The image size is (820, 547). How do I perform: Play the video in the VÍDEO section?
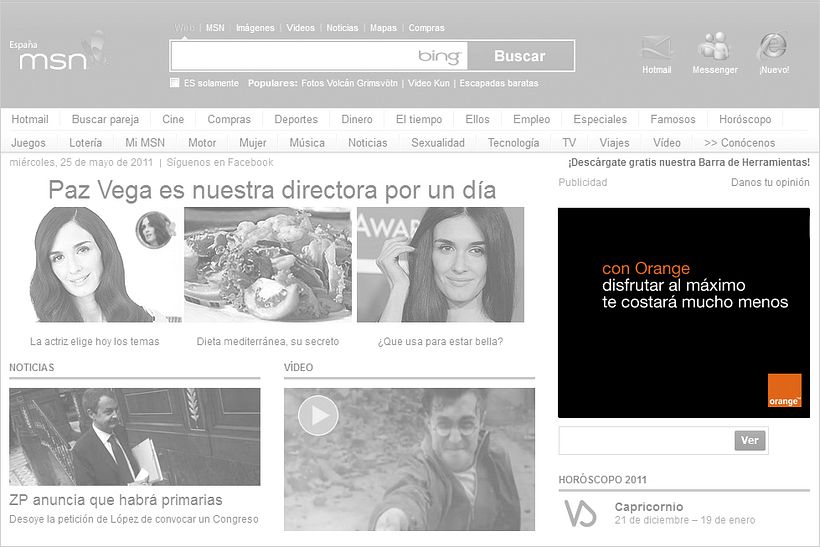point(318,415)
